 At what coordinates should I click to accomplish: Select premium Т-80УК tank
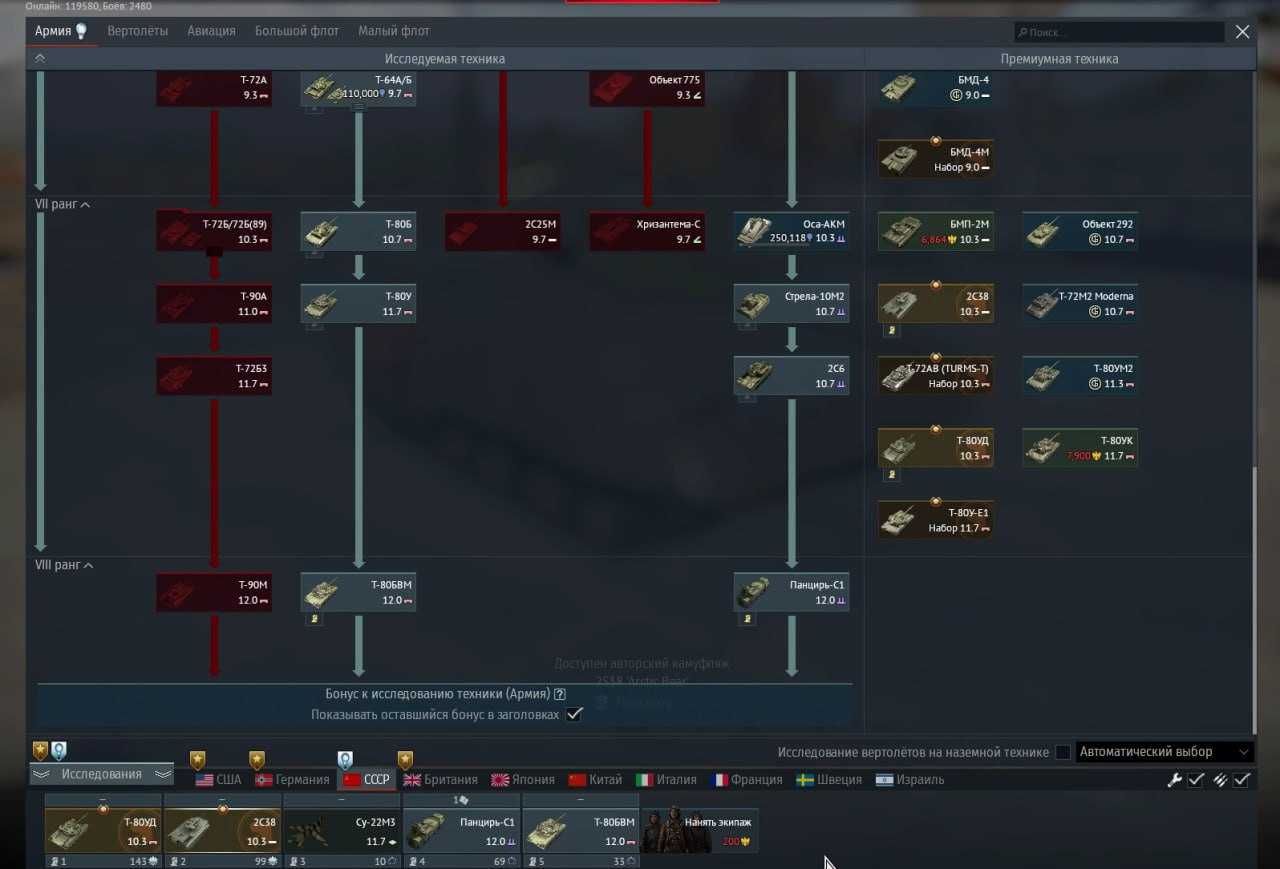[1080, 448]
